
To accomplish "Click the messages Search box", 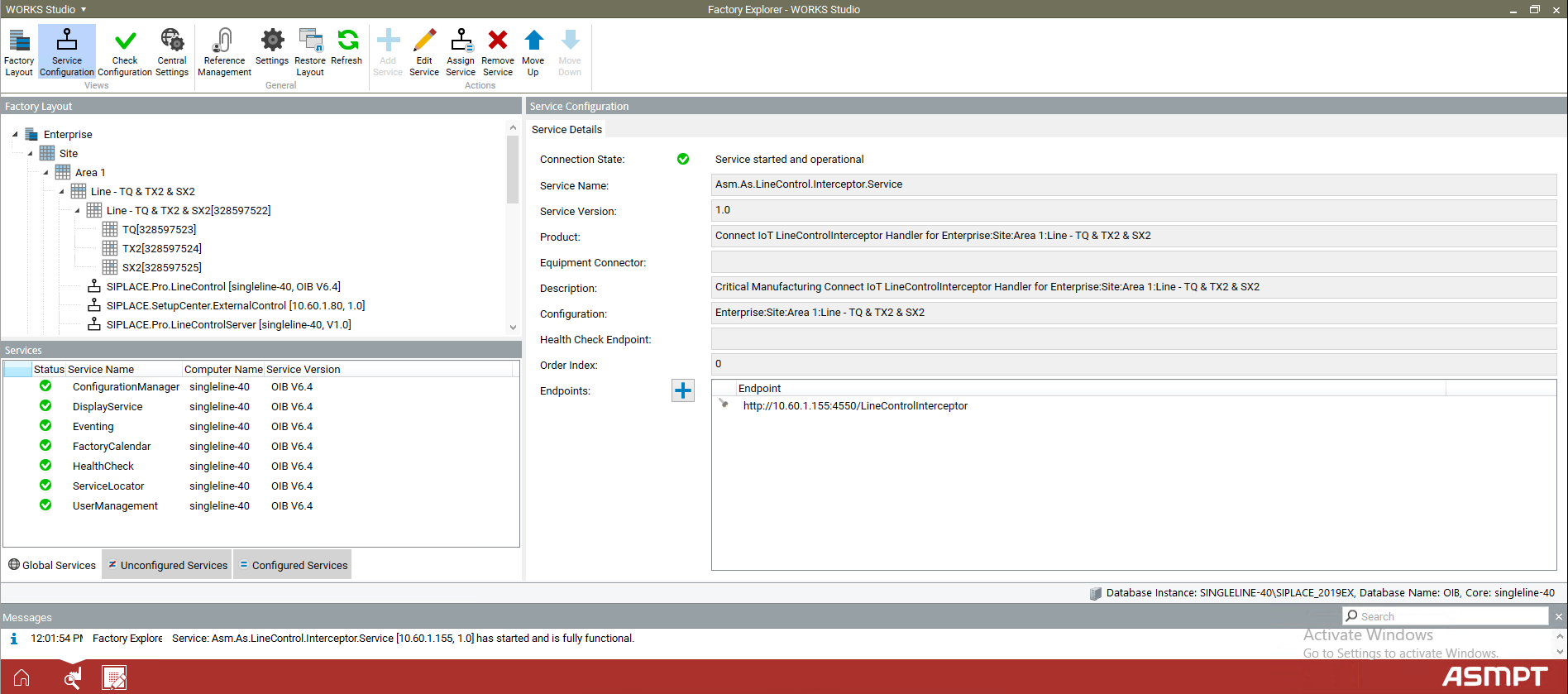I will point(1446,616).
